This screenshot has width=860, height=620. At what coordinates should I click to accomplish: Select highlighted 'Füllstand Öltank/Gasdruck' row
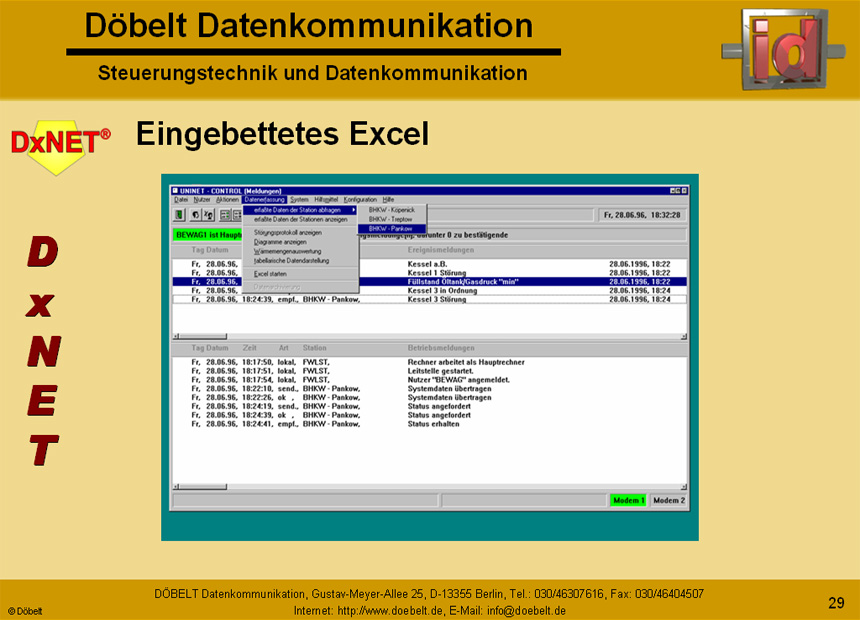(429, 281)
